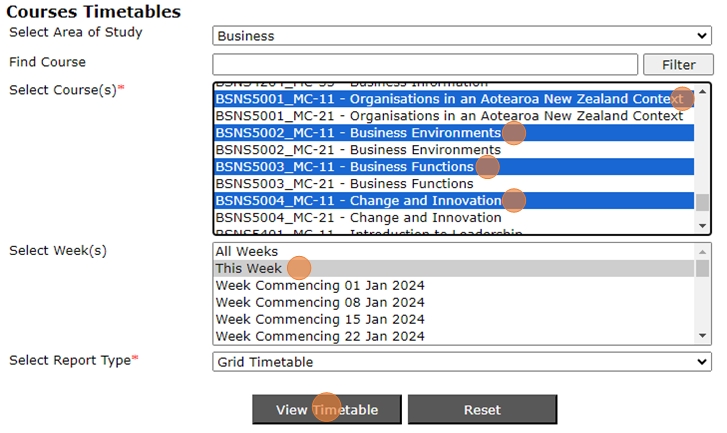Click the View Timetable button
727x433 pixels.
327,410
